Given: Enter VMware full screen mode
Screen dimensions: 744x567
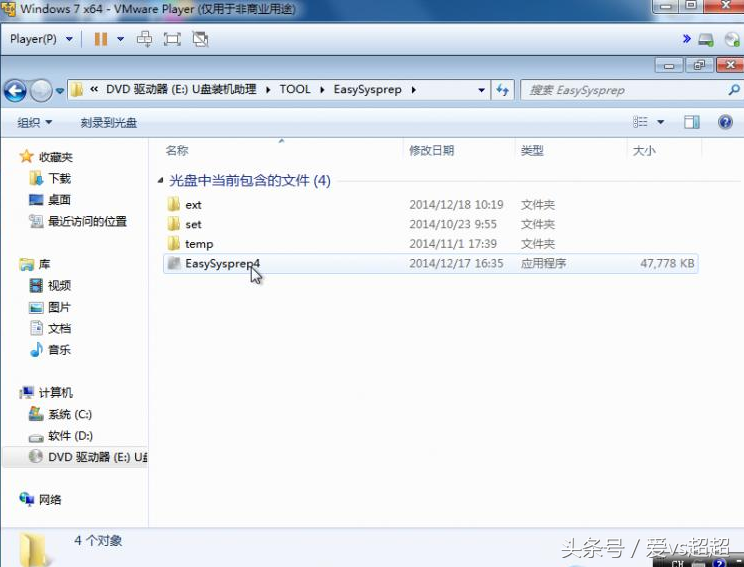Looking at the screenshot, I should click(172, 39).
